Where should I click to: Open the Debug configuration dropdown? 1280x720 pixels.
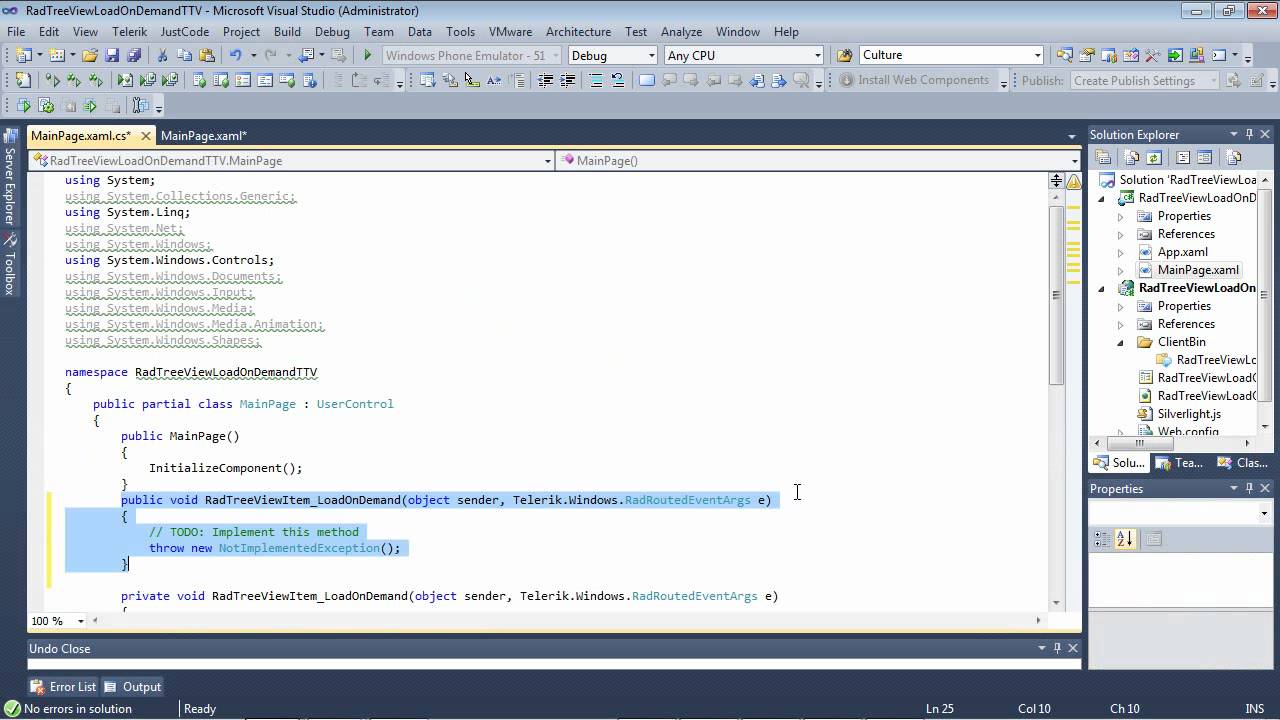pyautogui.click(x=652, y=55)
